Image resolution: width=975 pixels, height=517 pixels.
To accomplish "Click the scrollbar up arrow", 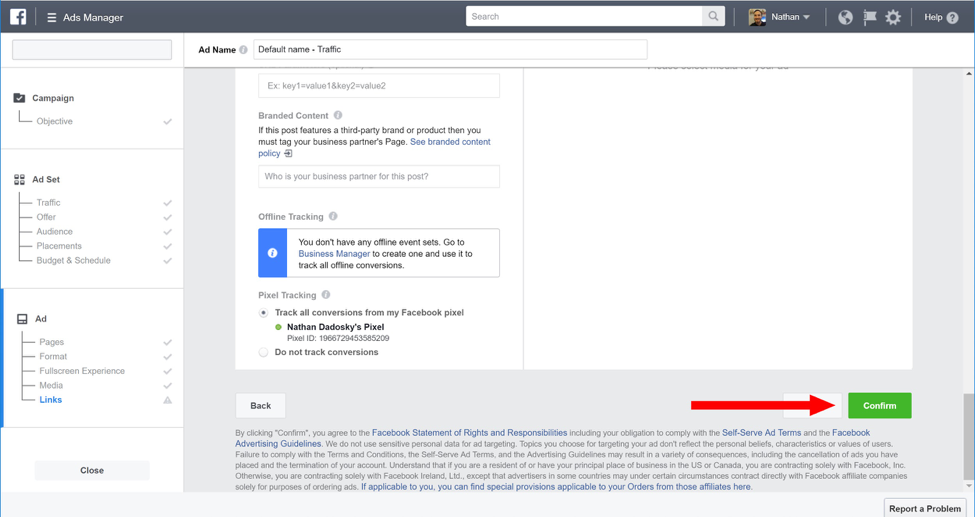I will (x=969, y=74).
